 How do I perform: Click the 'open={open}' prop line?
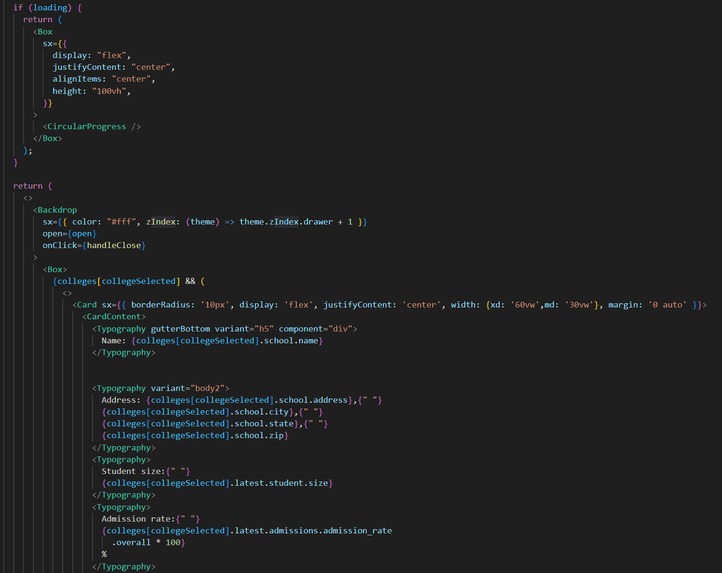(x=70, y=234)
